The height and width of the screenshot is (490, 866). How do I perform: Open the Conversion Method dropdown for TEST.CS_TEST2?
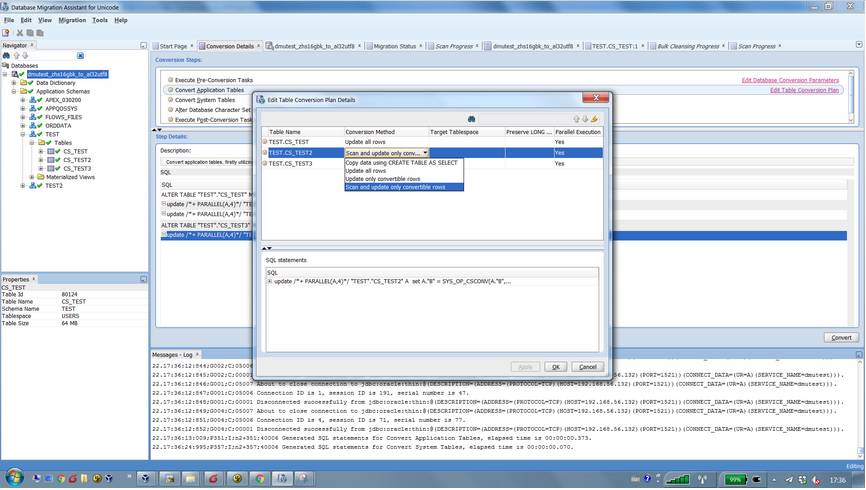tap(425, 153)
